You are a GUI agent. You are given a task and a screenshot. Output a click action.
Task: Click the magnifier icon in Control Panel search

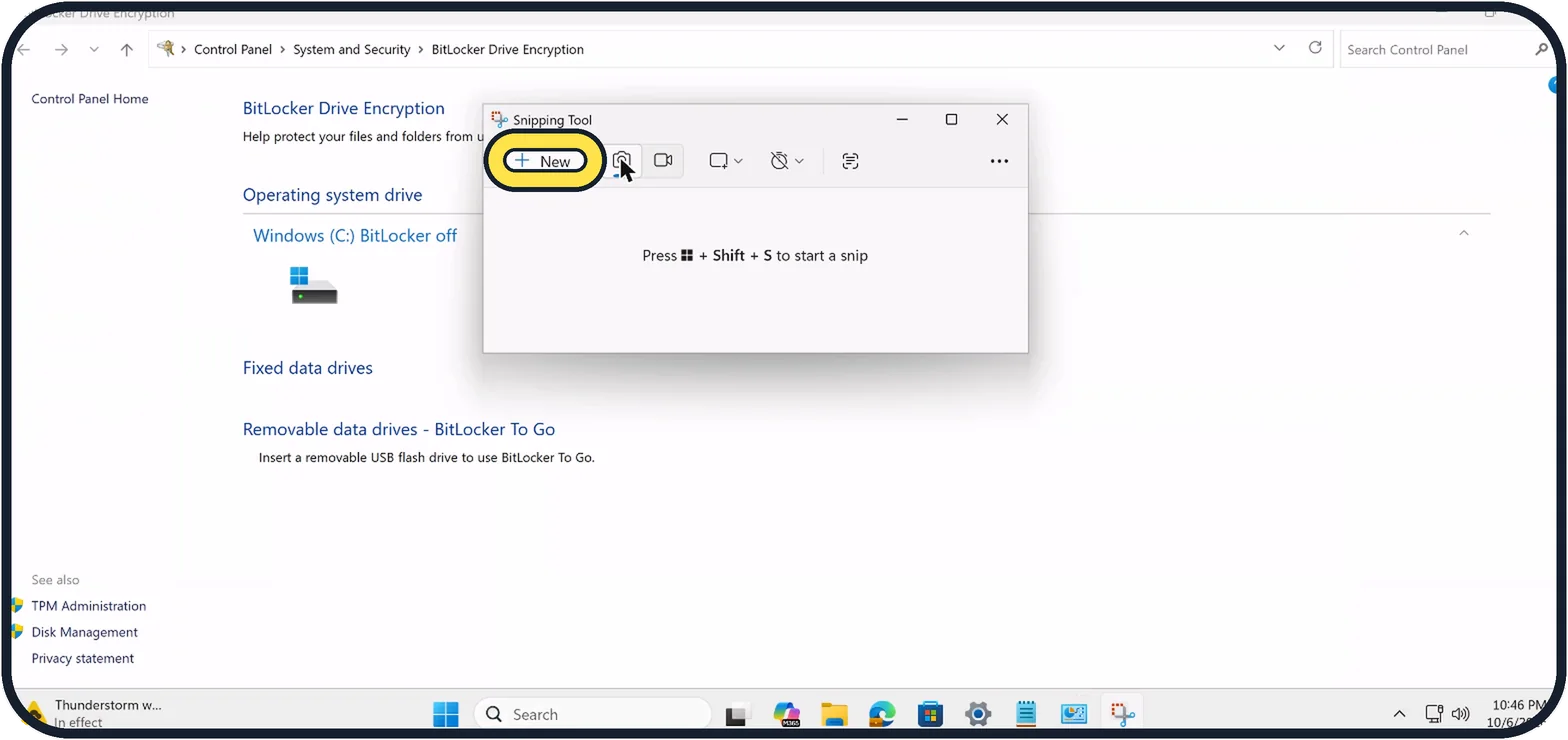click(1541, 50)
